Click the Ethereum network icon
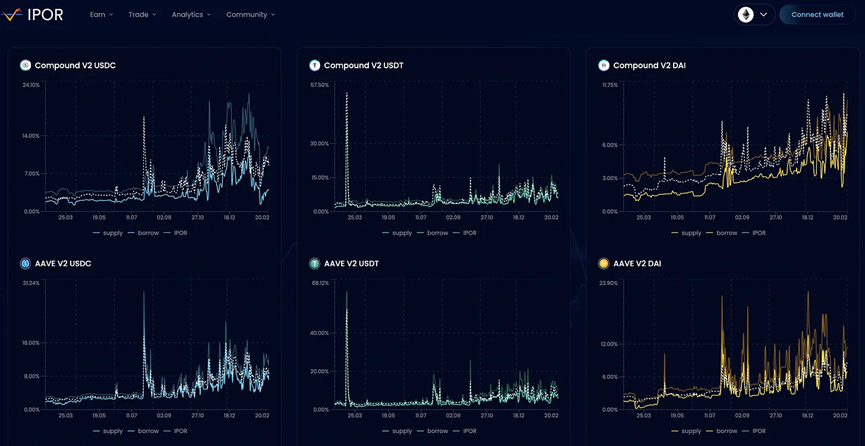 click(746, 15)
